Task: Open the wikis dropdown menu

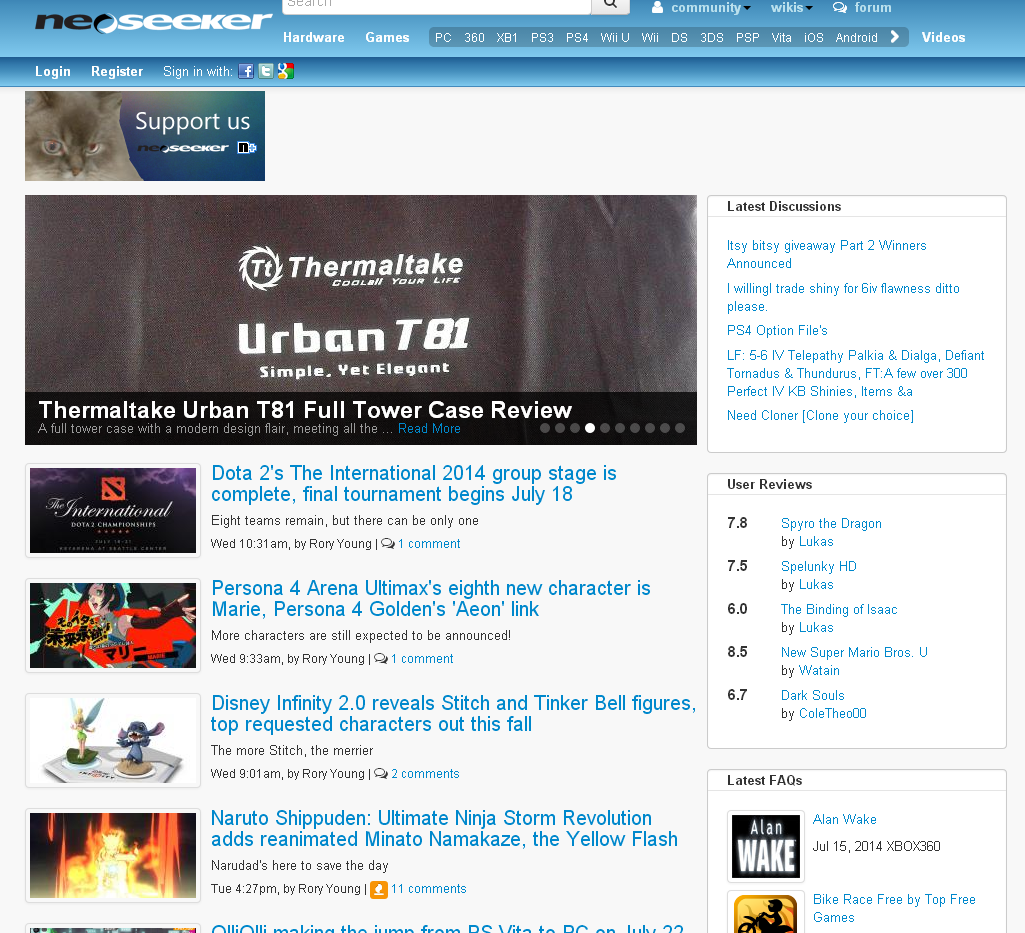Action: point(791,8)
